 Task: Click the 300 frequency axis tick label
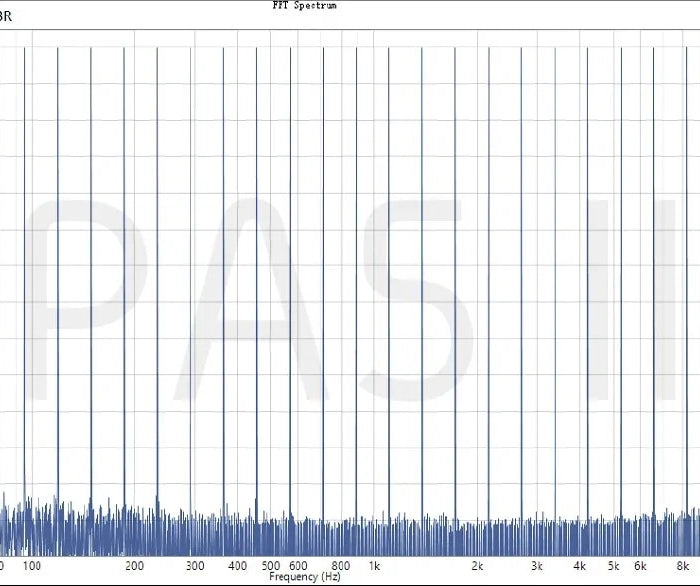coord(196,566)
